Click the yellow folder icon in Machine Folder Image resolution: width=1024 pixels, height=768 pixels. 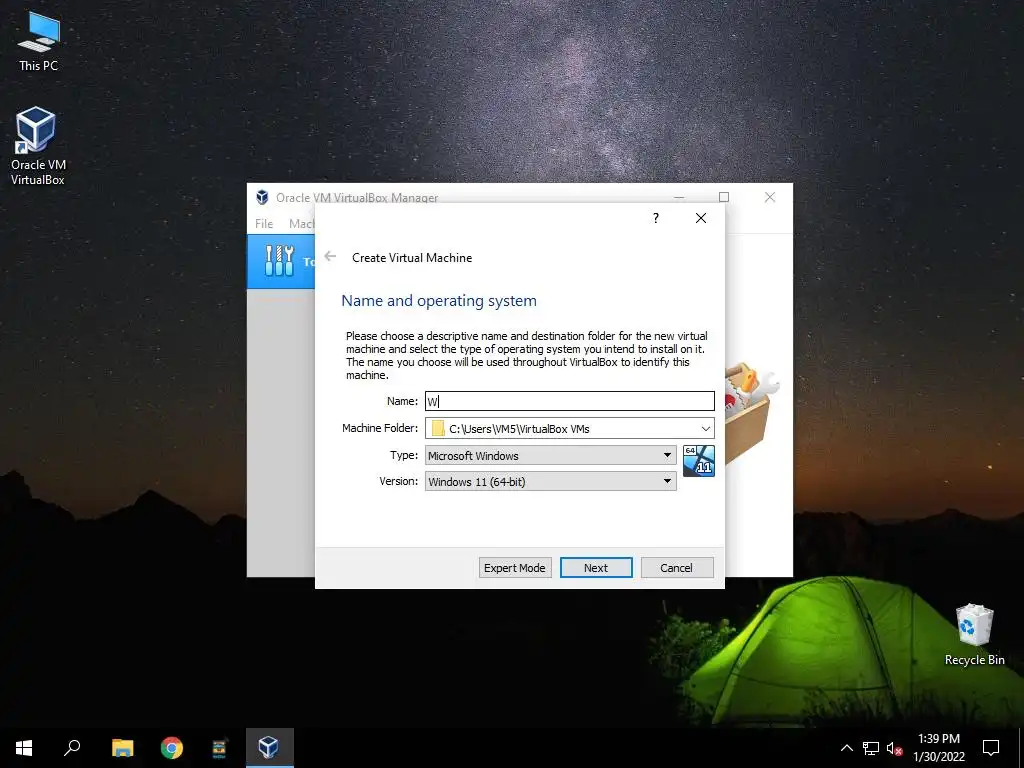[438, 428]
